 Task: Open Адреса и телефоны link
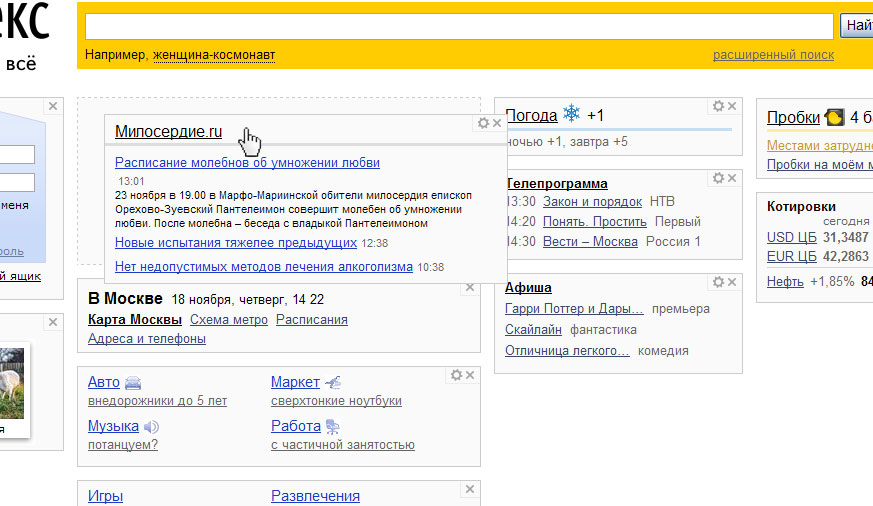click(x=146, y=338)
